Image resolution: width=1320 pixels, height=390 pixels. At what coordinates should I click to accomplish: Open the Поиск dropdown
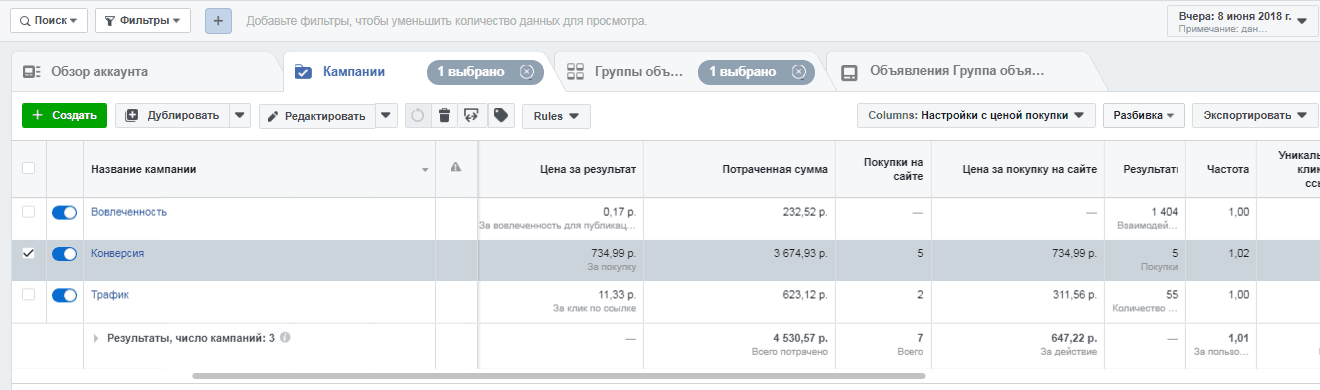pyautogui.click(x=48, y=20)
